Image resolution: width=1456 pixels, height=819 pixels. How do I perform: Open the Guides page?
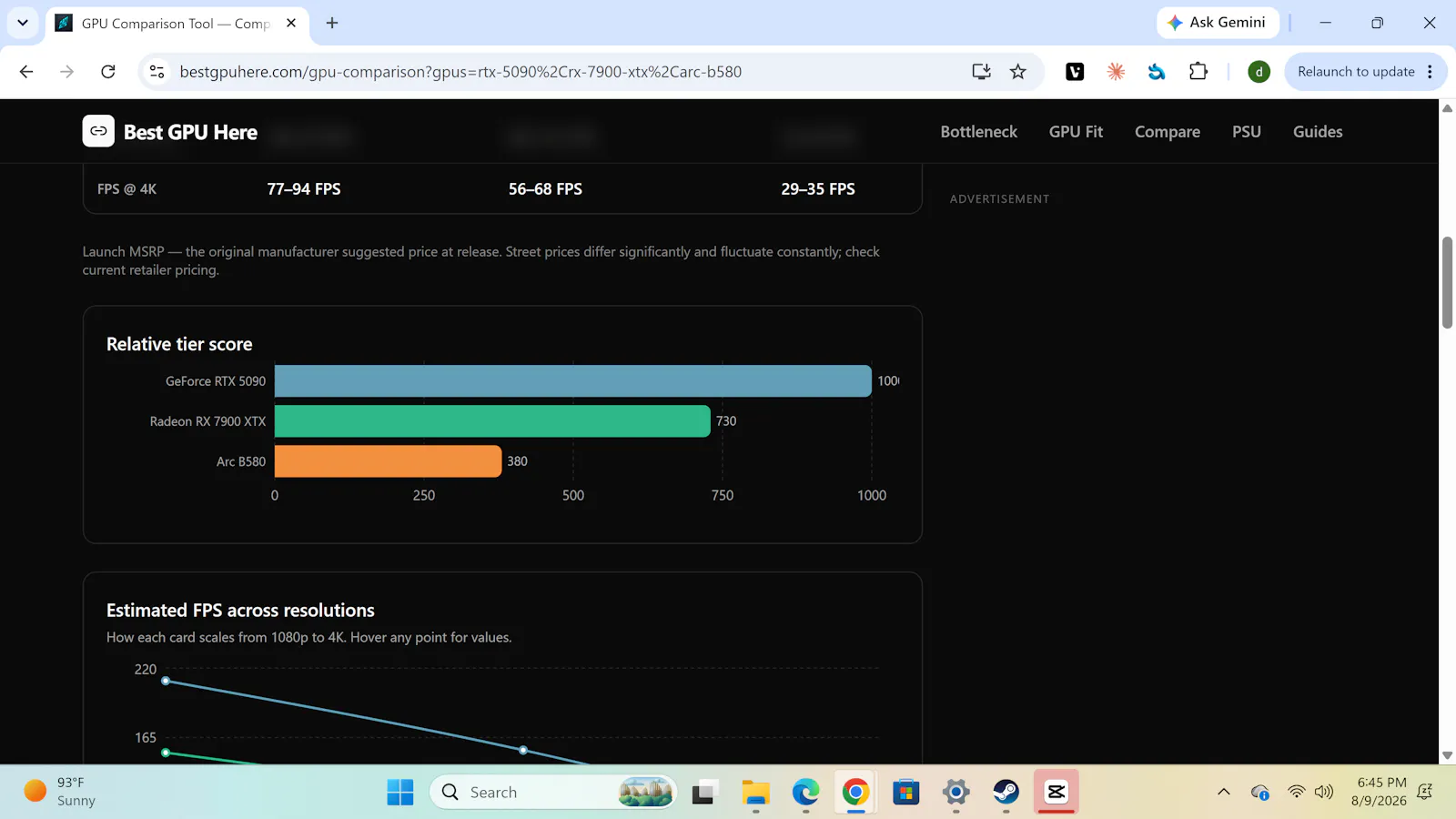(x=1318, y=132)
